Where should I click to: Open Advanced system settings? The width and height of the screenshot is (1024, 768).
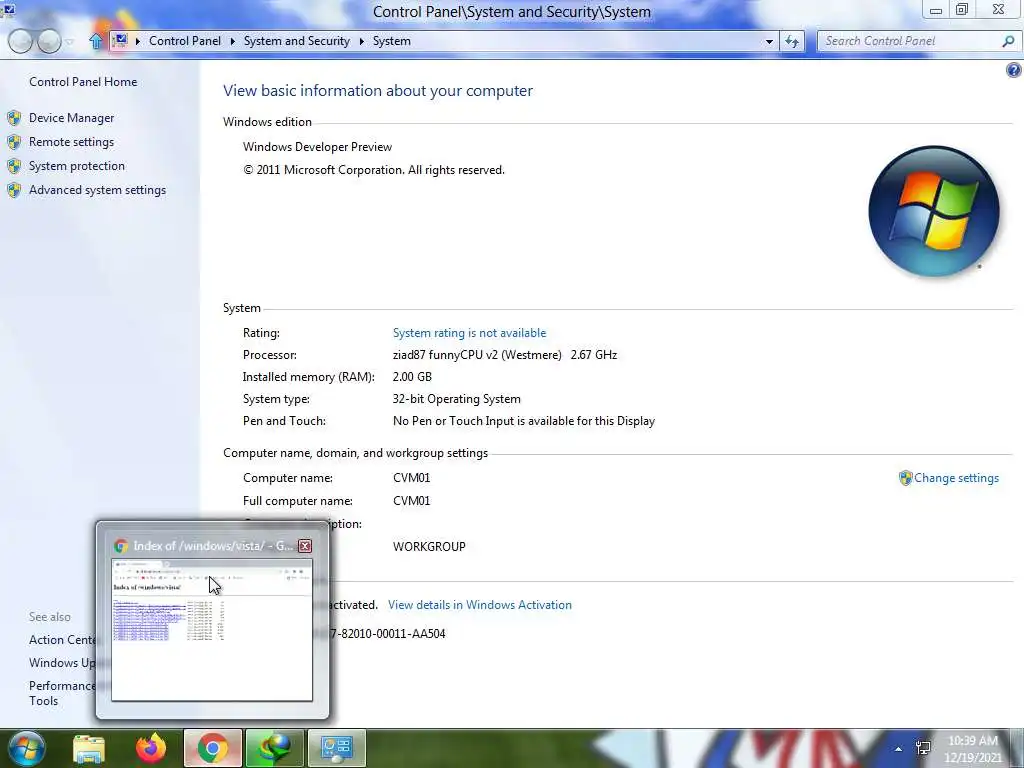click(x=97, y=190)
